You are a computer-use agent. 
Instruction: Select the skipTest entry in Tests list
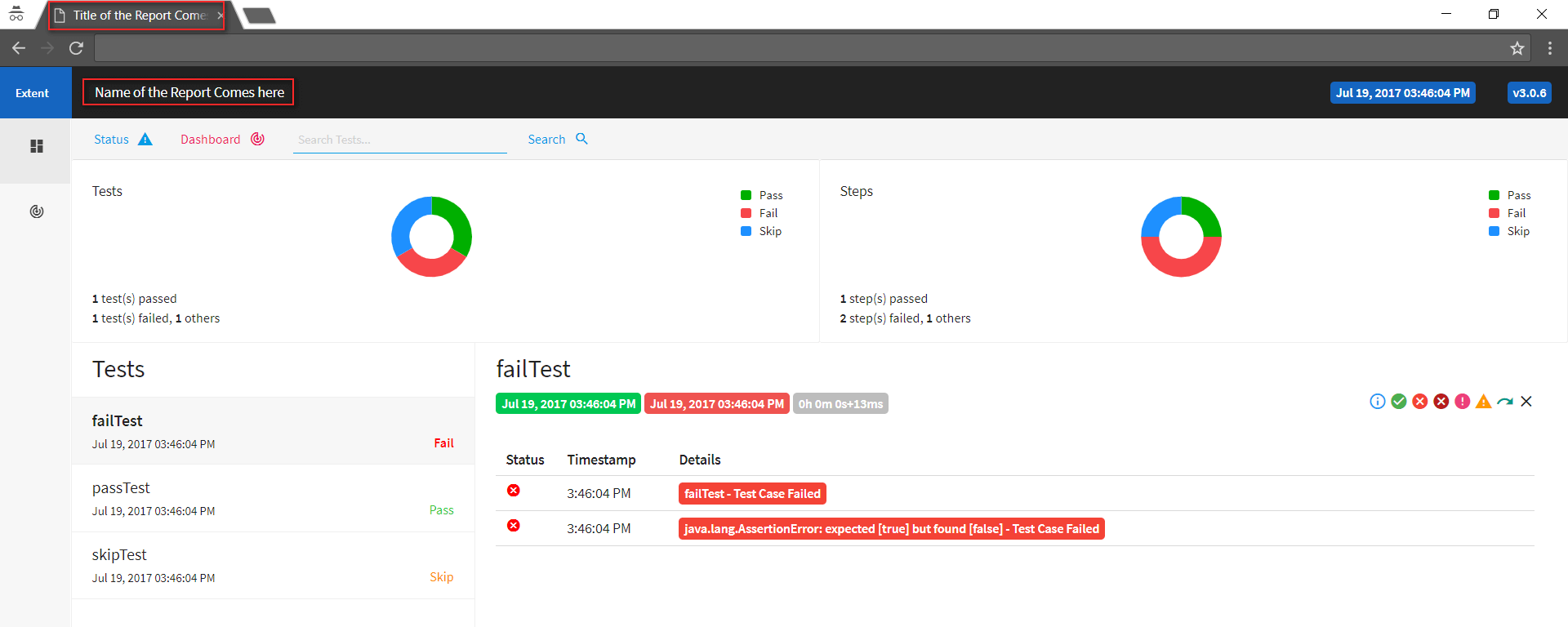tap(273, 565)
